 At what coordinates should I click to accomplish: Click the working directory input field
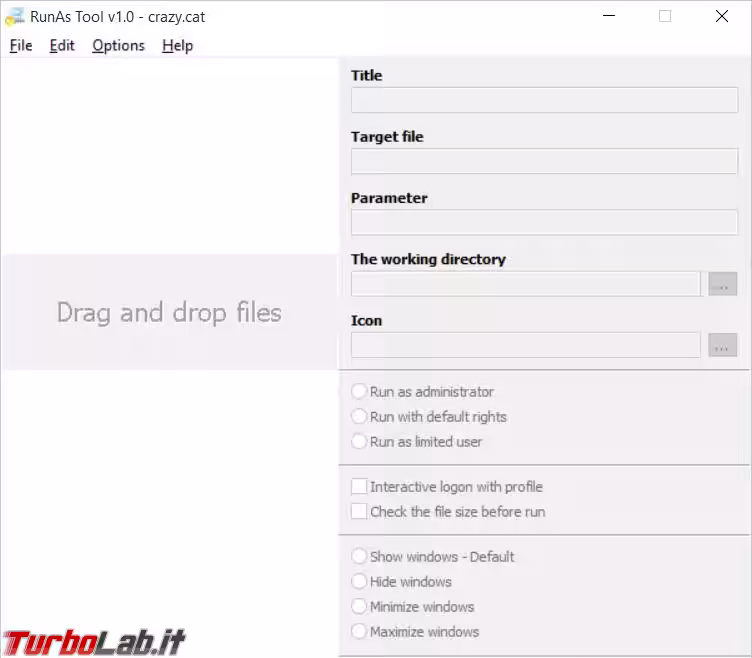pos(526,283)
